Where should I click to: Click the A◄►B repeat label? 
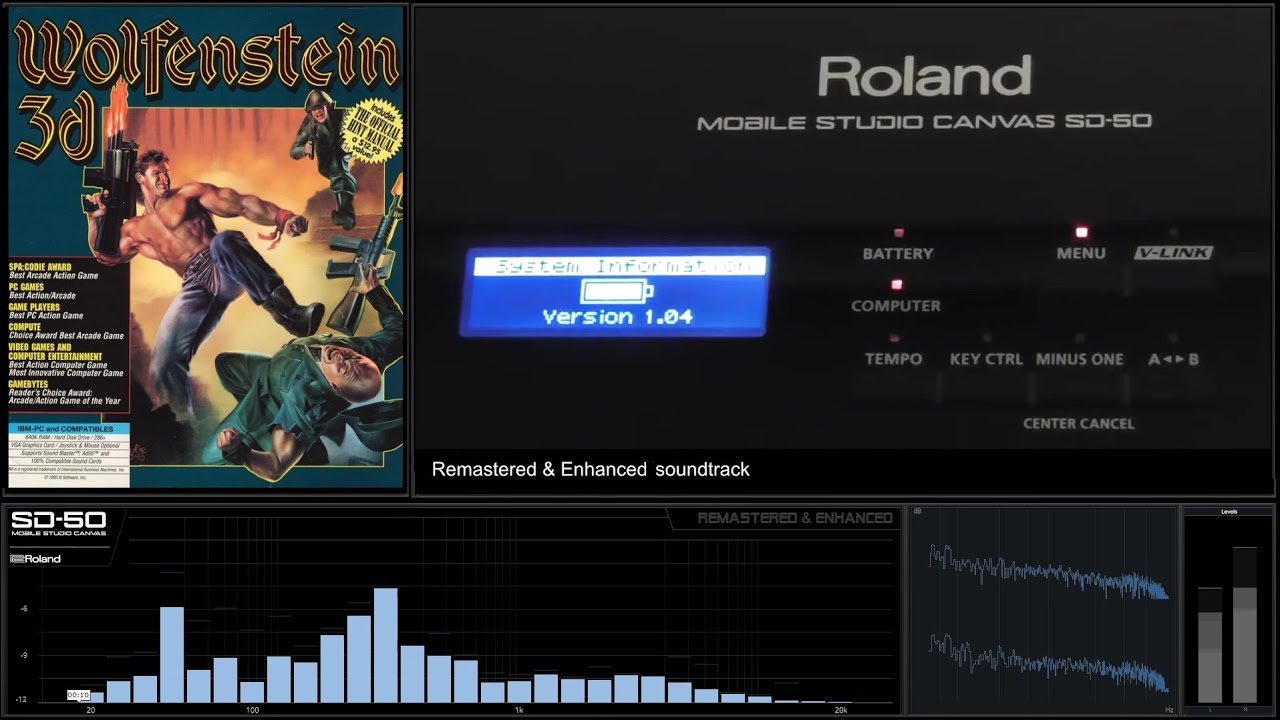1174,359
